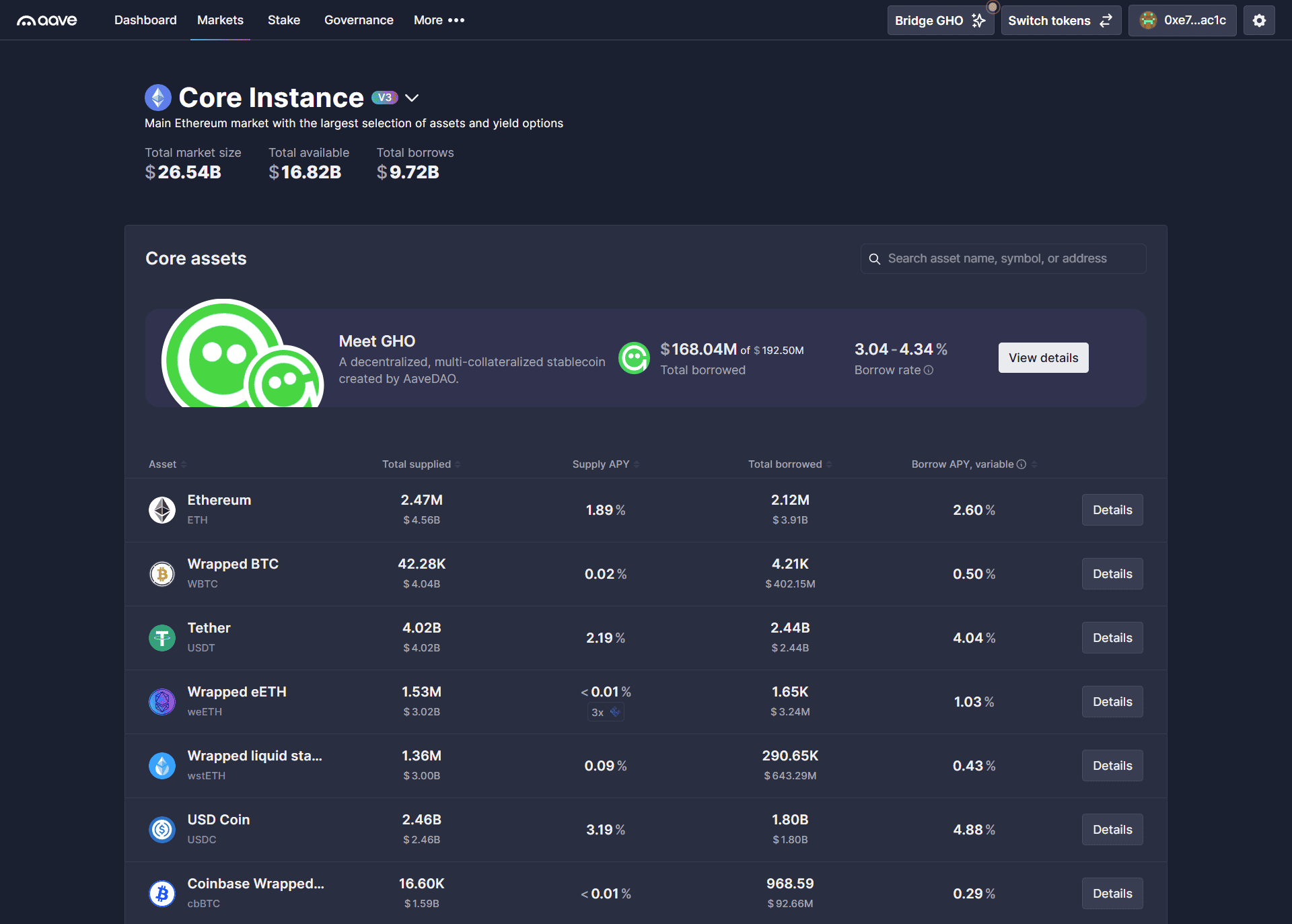The height and width of the screenshot is (924, 1292).
Task: Expand the Core Instance market selector chevron
Action: [412, 98]
